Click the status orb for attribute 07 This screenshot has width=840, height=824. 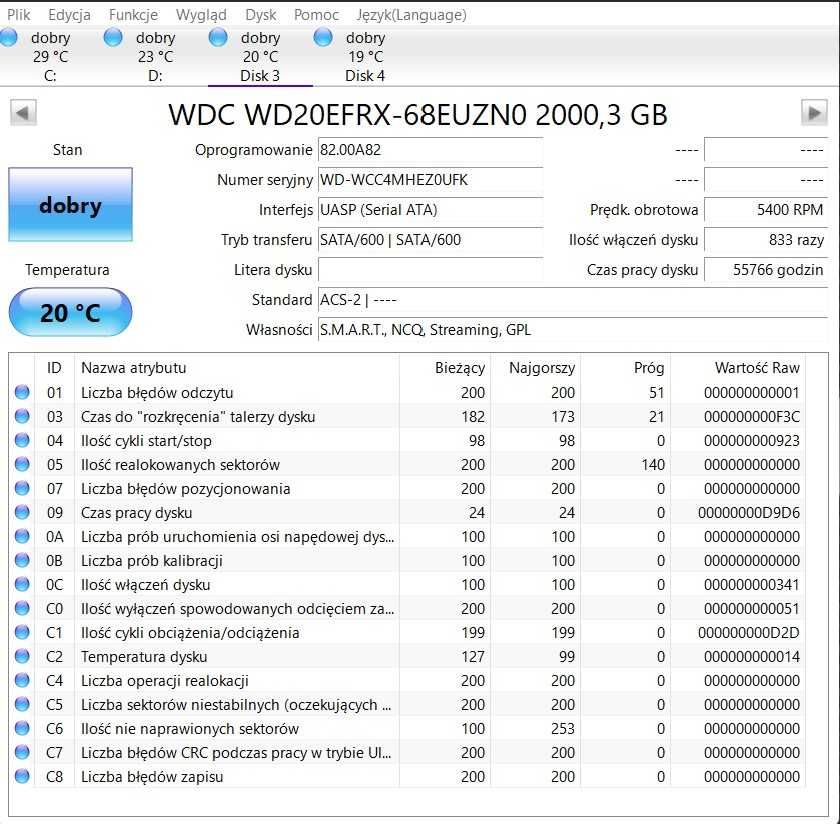click(x=22, y=488)
